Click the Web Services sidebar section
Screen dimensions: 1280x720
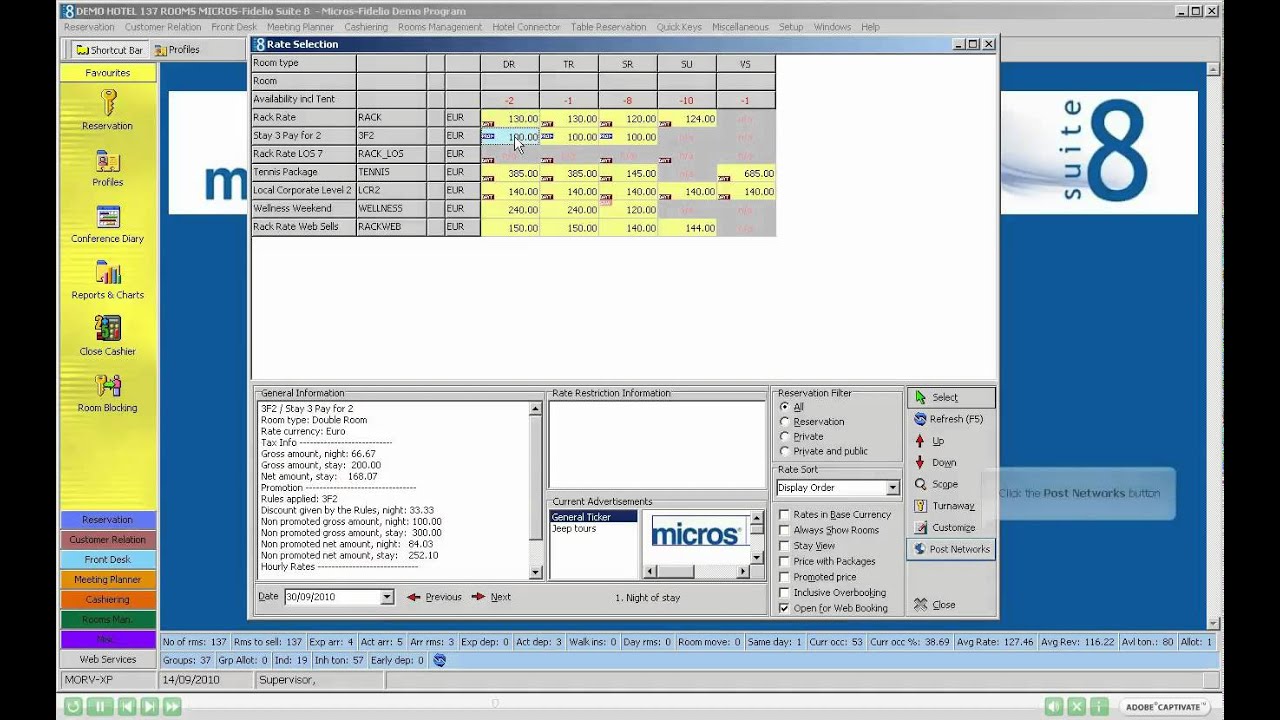108,660
